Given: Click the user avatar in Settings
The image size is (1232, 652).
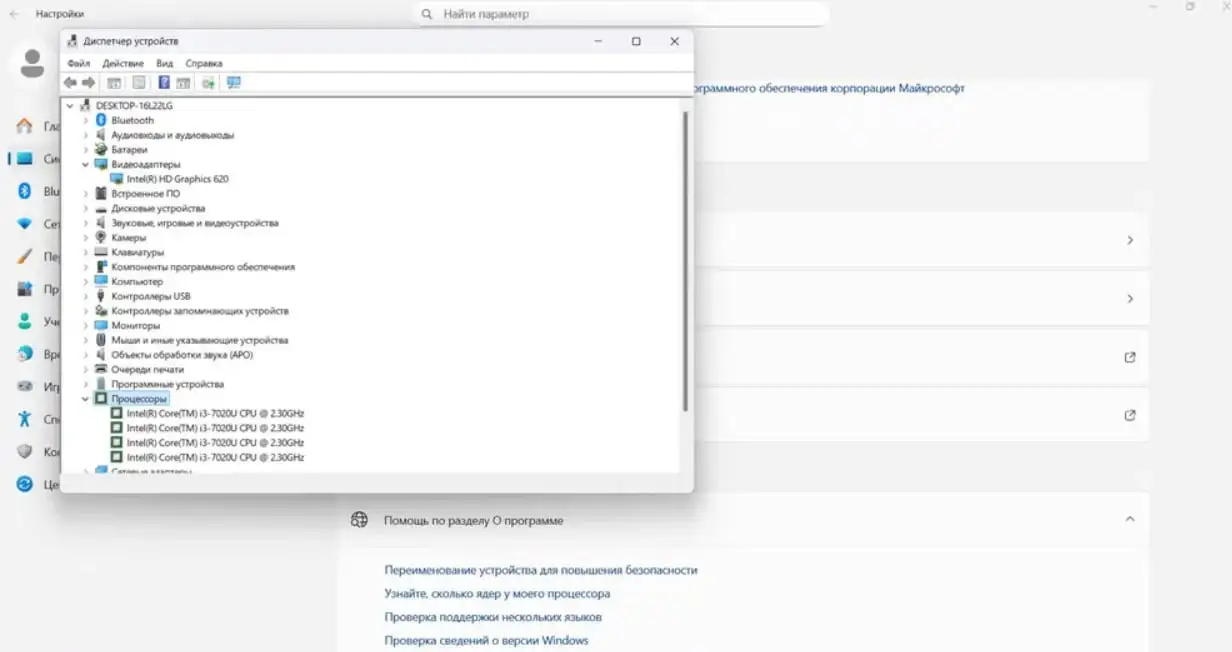Looking at the screenshot, I should click(32, 65).
